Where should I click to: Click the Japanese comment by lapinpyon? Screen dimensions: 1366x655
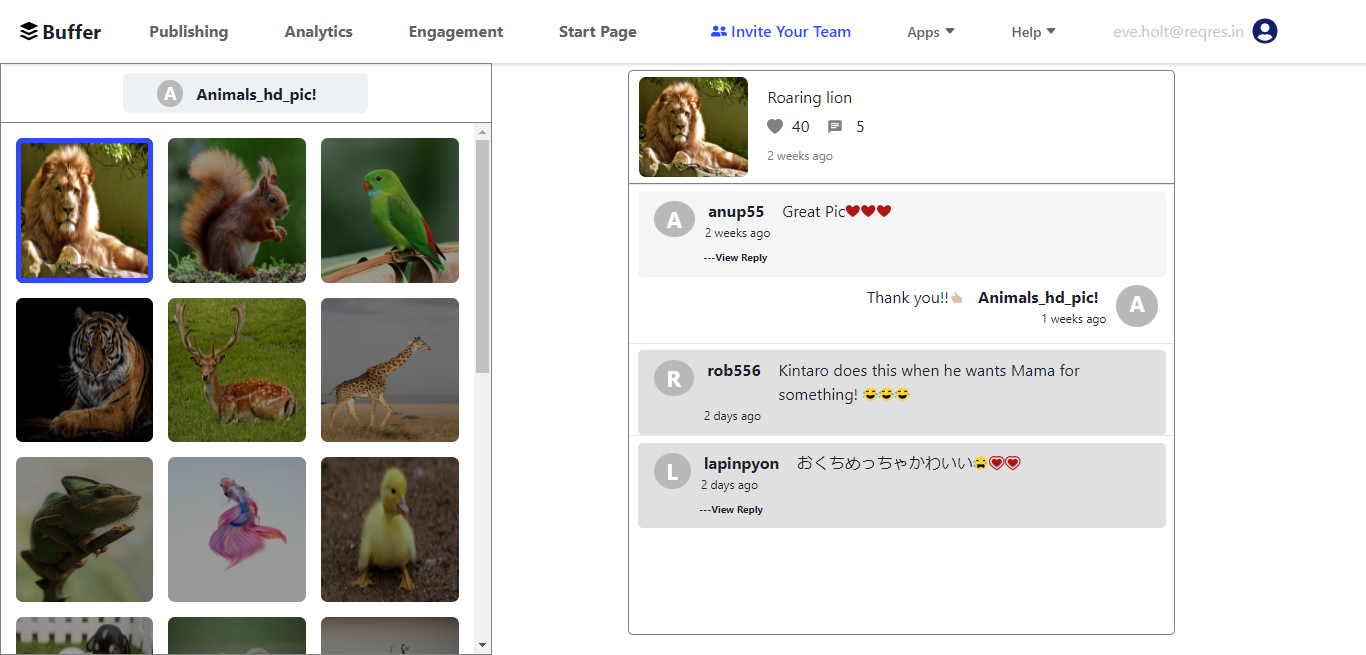(x=908, y=463)
